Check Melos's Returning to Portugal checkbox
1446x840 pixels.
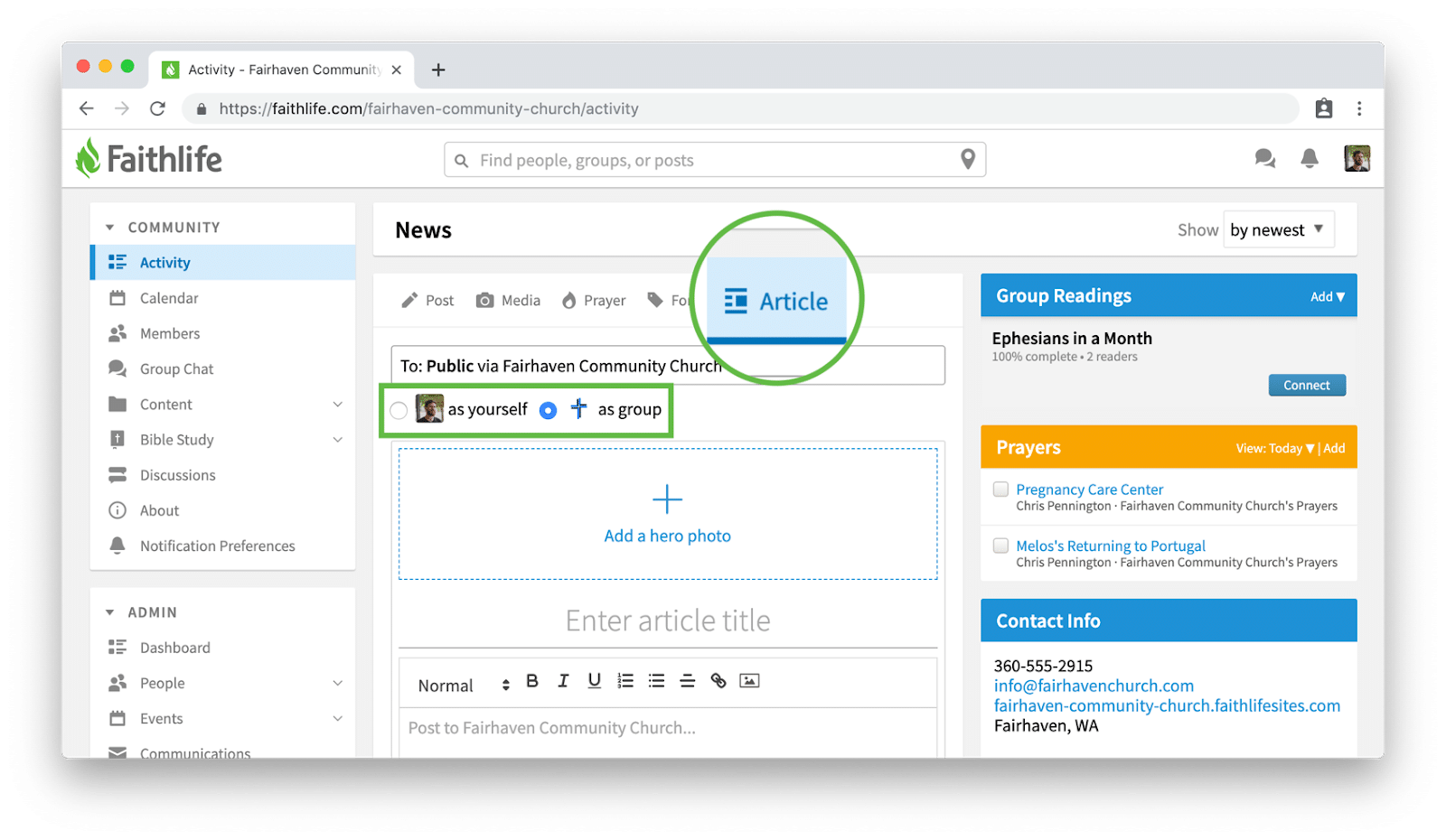[1000, 546]
